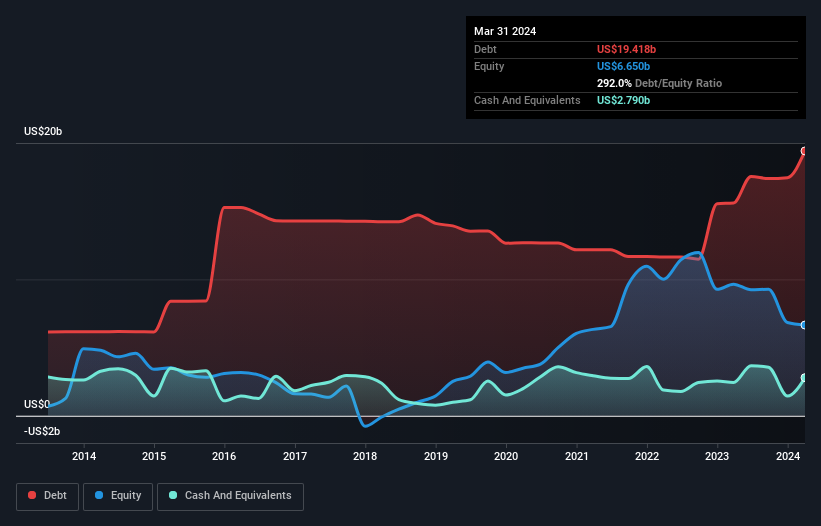The width and height of the screenshot is (821, 526).
Task: Click the US$2.790b cash value
Action: click(623, 100)
